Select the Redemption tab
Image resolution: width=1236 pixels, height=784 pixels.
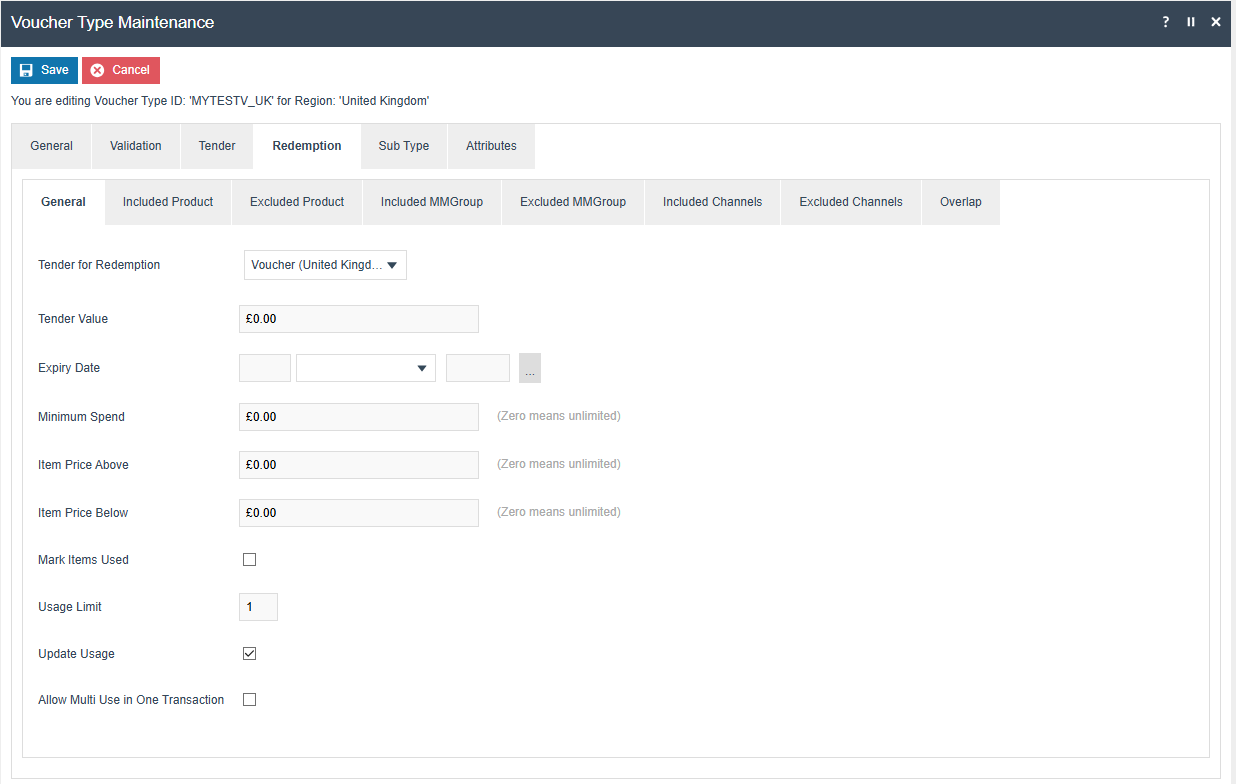(307, 146)
